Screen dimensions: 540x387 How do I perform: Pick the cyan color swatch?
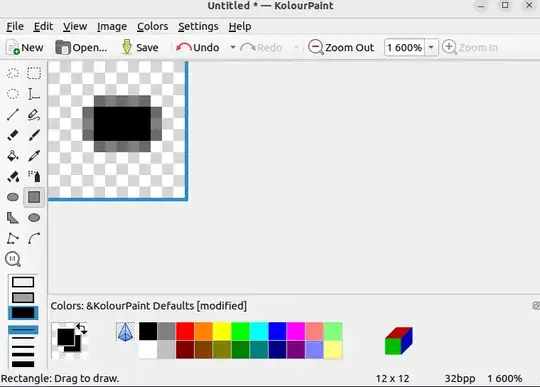point(259,331)
